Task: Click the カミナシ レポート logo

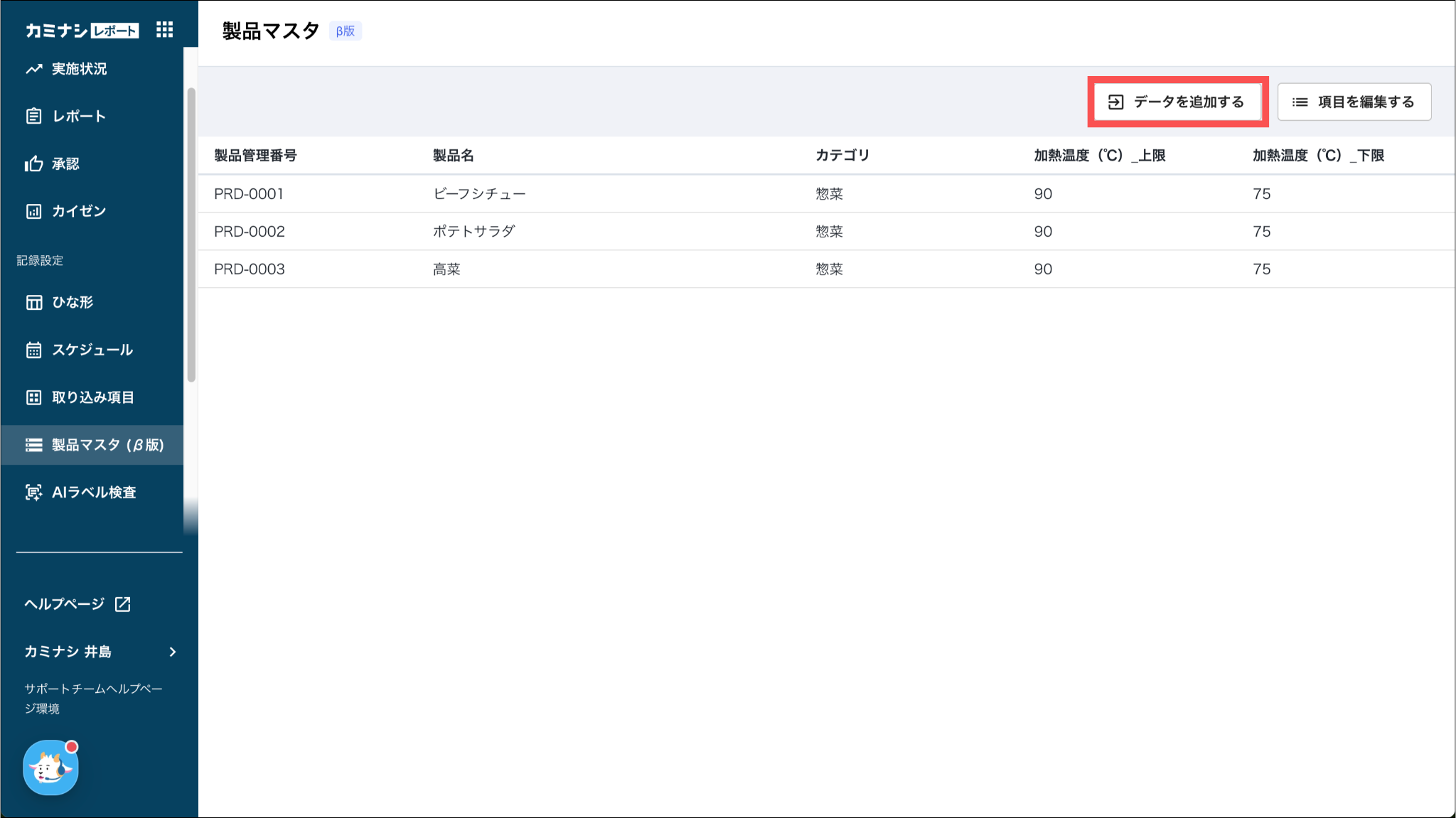Action: coord(82,30)
